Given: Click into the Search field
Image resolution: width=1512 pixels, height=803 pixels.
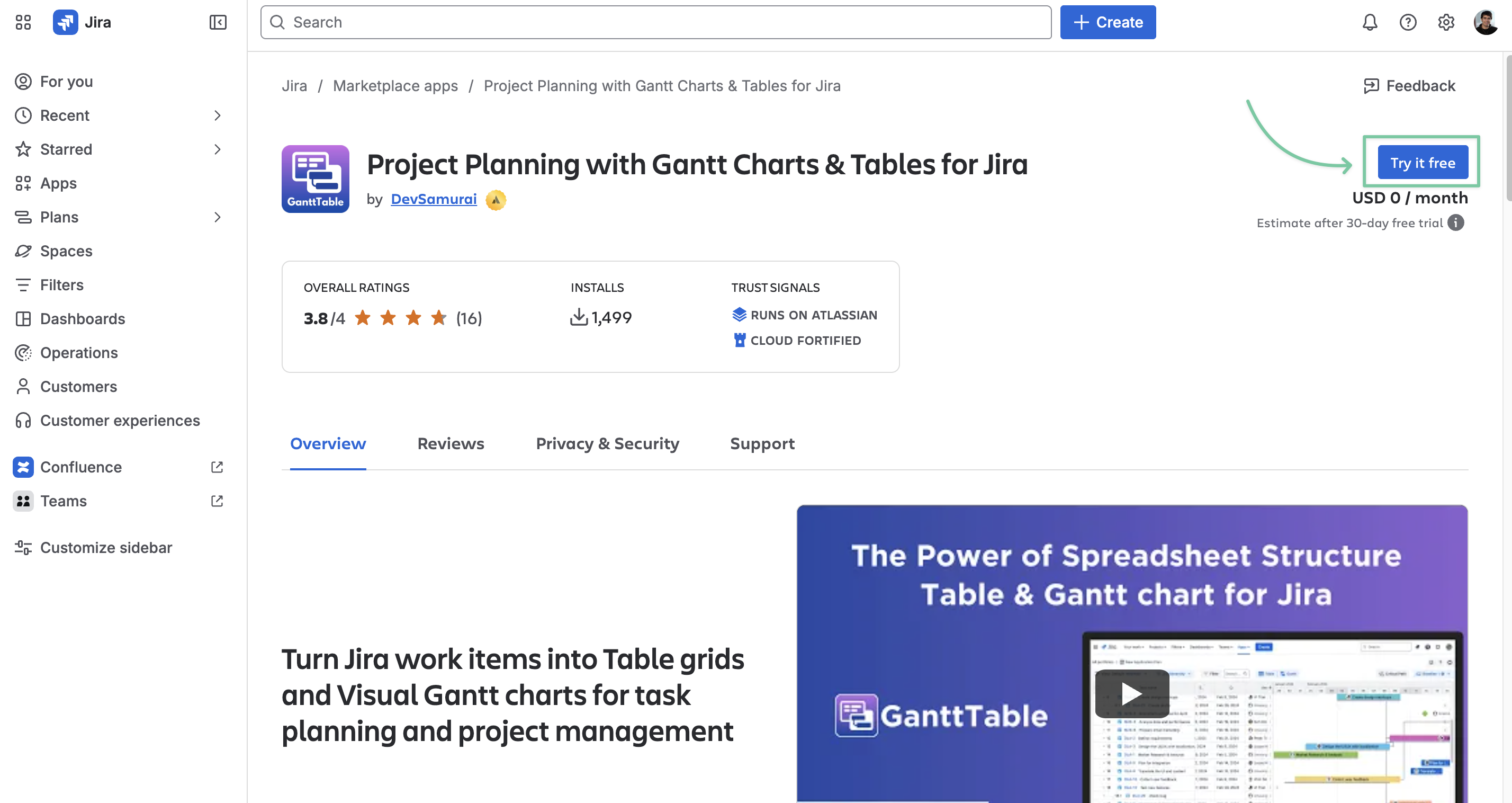Looking at the screenshot, I should (x=655, y=22).
